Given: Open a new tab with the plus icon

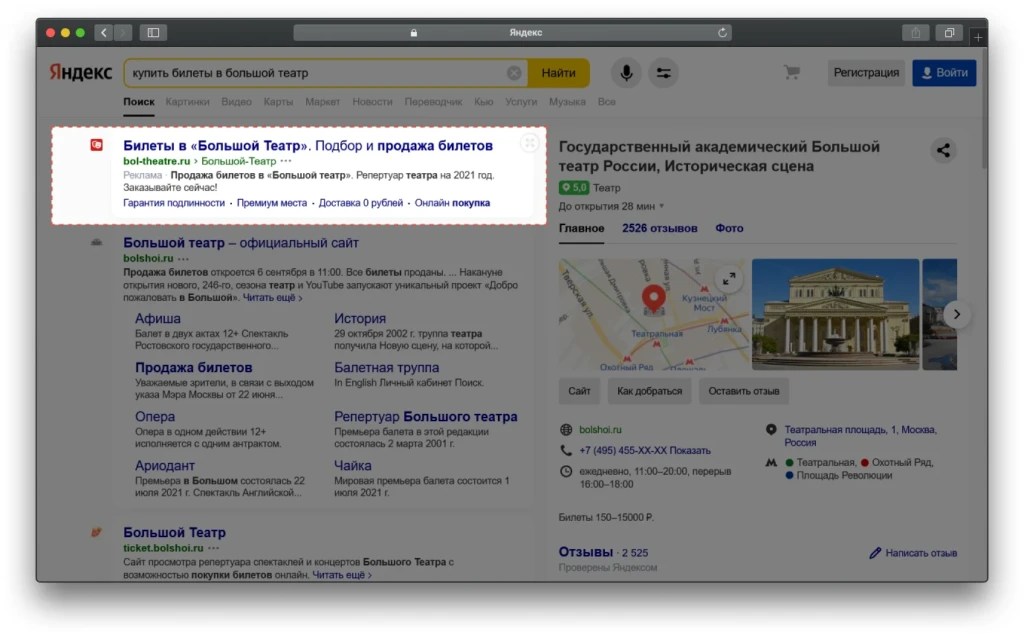Looking at the screenshot, I should pos(978,37).
